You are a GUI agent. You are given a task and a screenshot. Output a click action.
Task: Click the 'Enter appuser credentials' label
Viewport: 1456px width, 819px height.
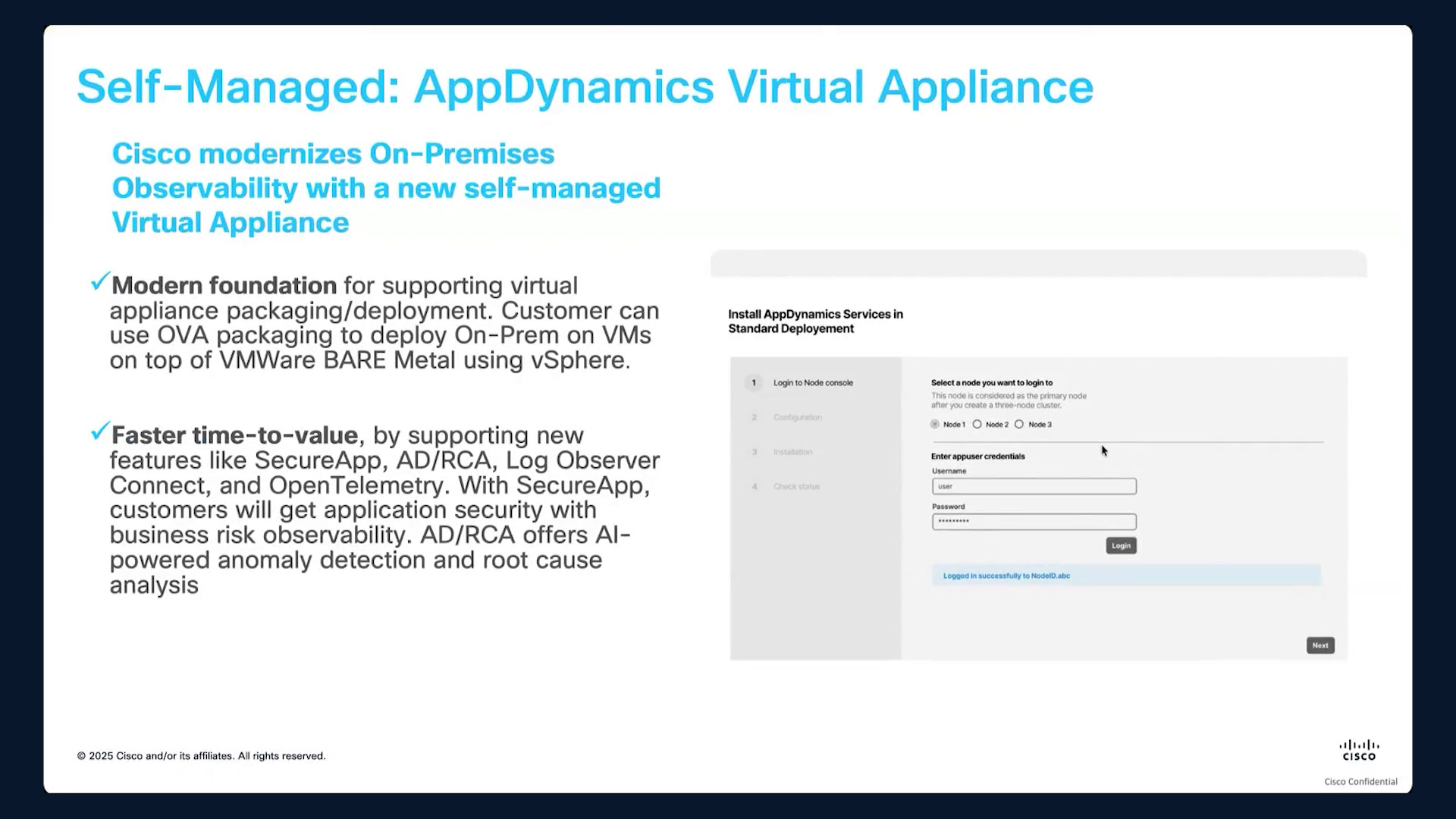click(977, 457)
